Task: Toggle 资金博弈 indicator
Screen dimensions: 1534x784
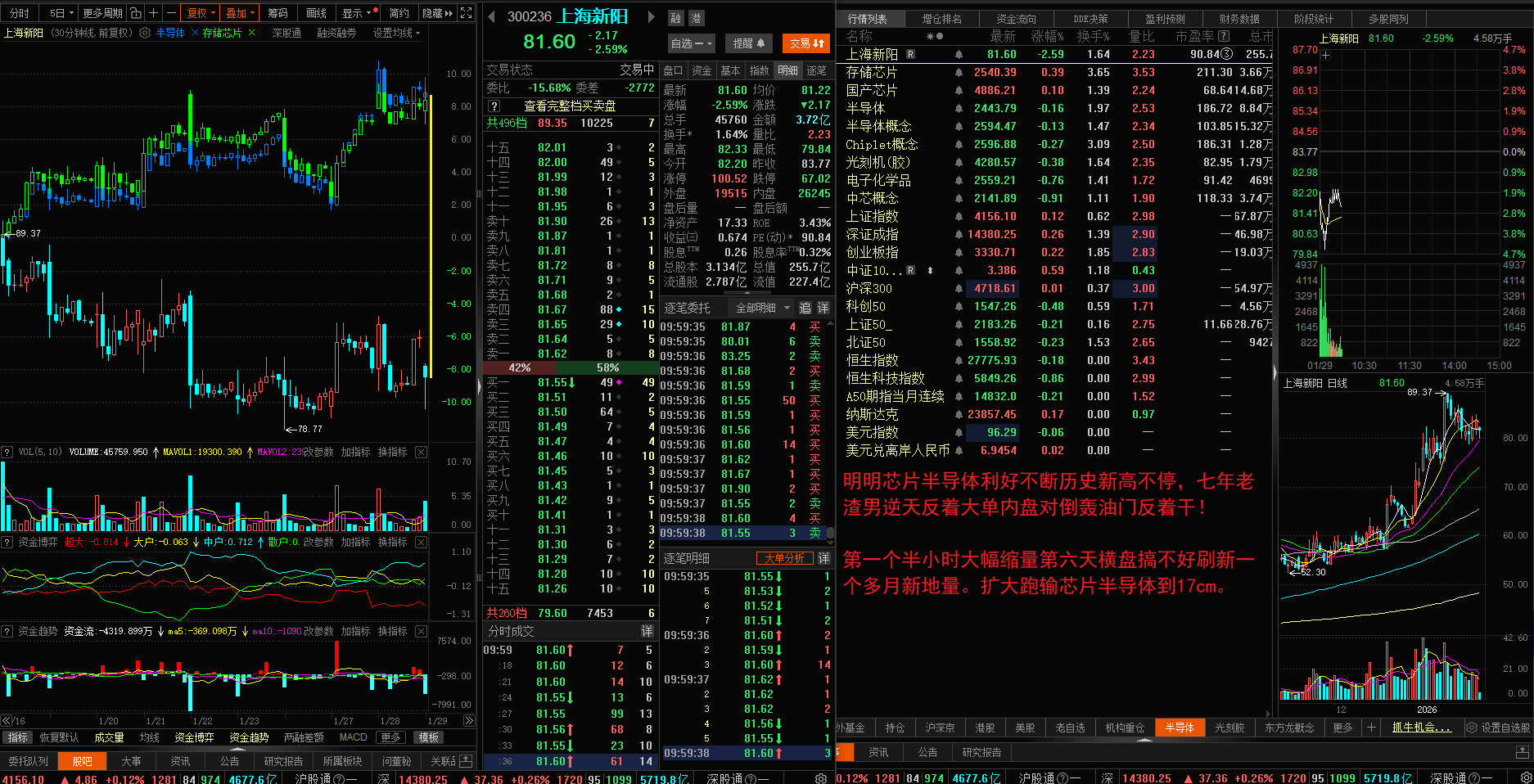Action: [x=194, y=737]
